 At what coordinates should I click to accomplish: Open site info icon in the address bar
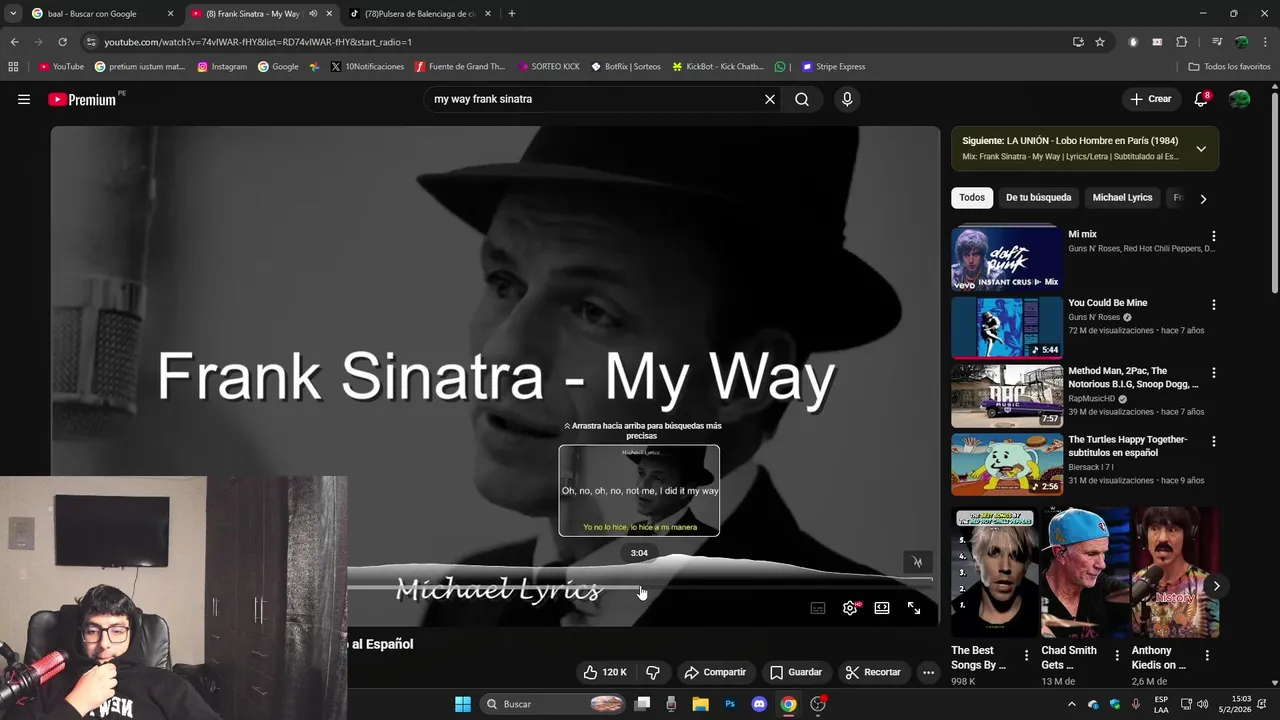(91, 42)
